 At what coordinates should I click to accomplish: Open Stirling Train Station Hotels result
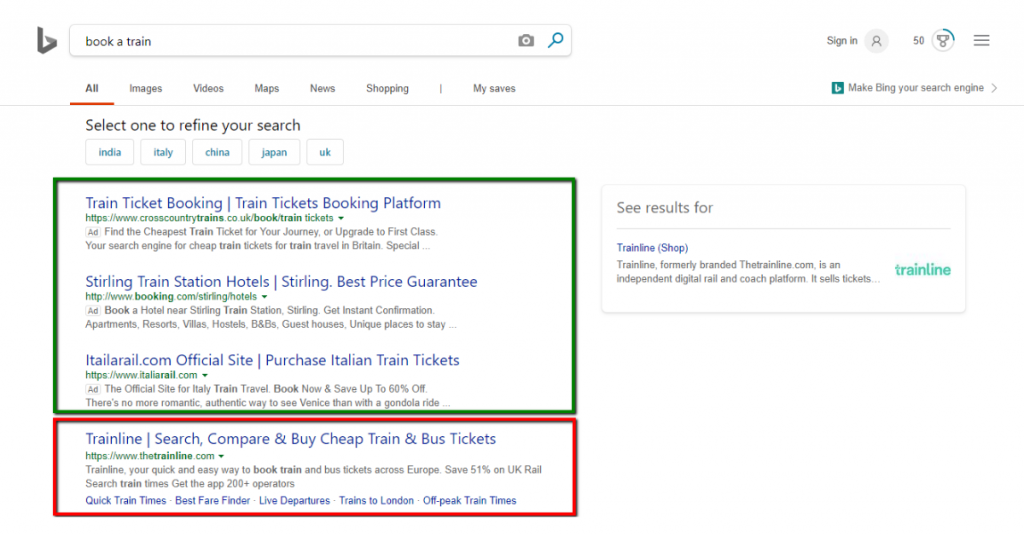(x=281, y=281)
